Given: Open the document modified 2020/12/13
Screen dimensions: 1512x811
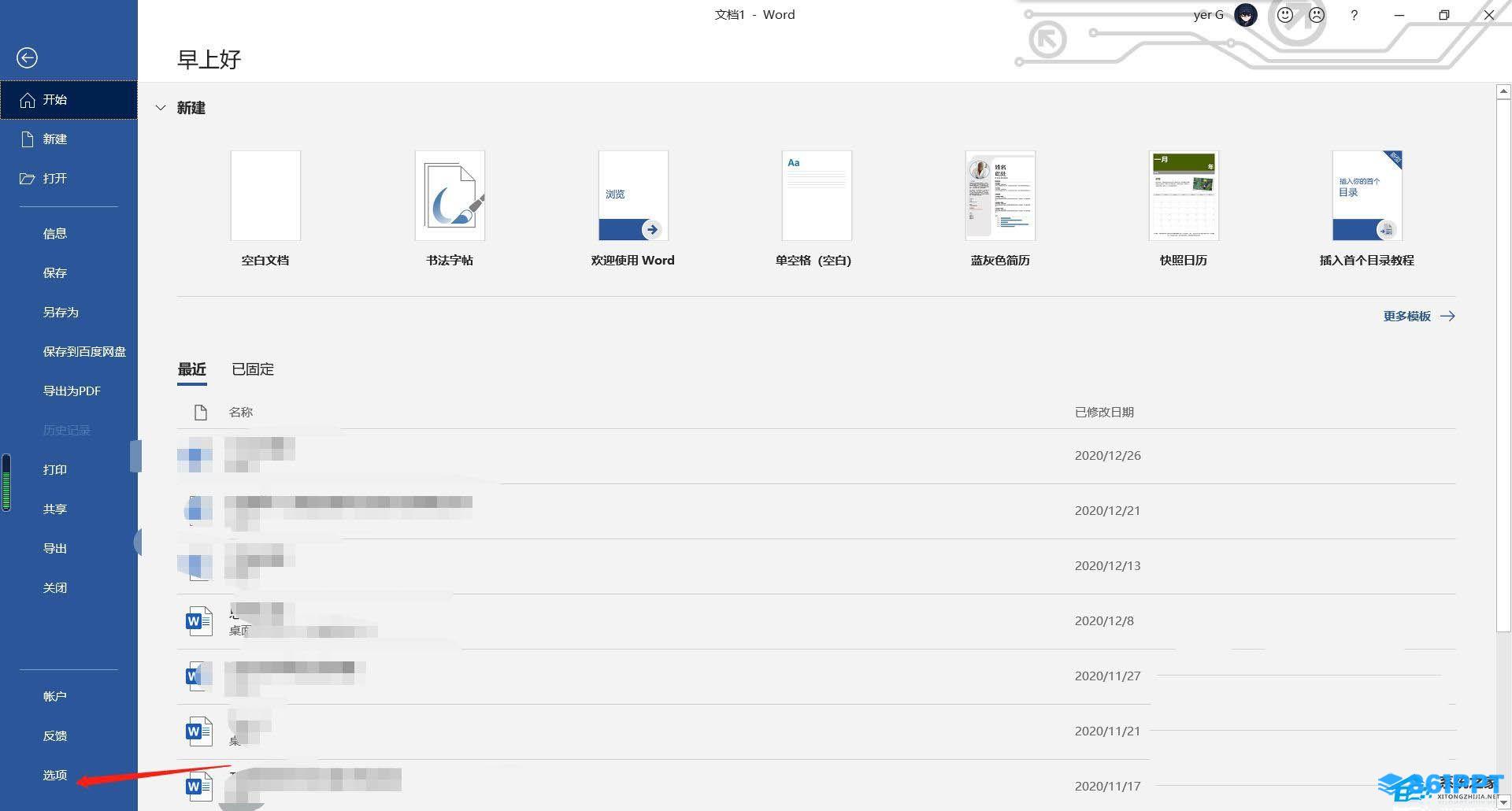Looking at the screenshot, I should coord(816,566).
